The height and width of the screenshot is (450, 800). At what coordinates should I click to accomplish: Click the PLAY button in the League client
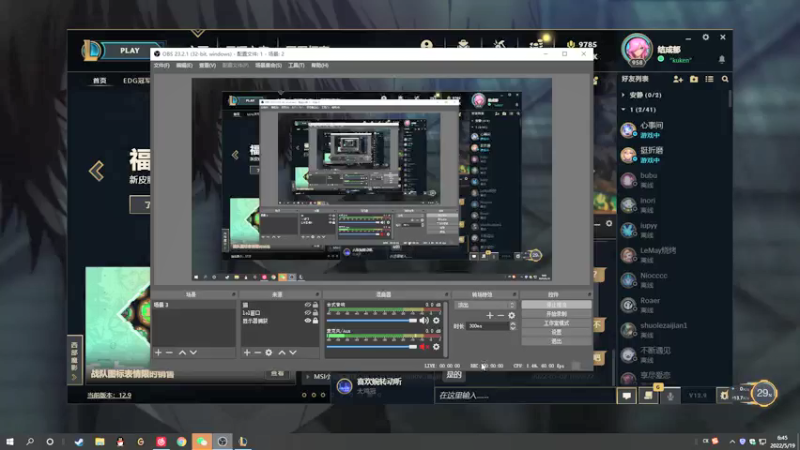coord(130,51)
